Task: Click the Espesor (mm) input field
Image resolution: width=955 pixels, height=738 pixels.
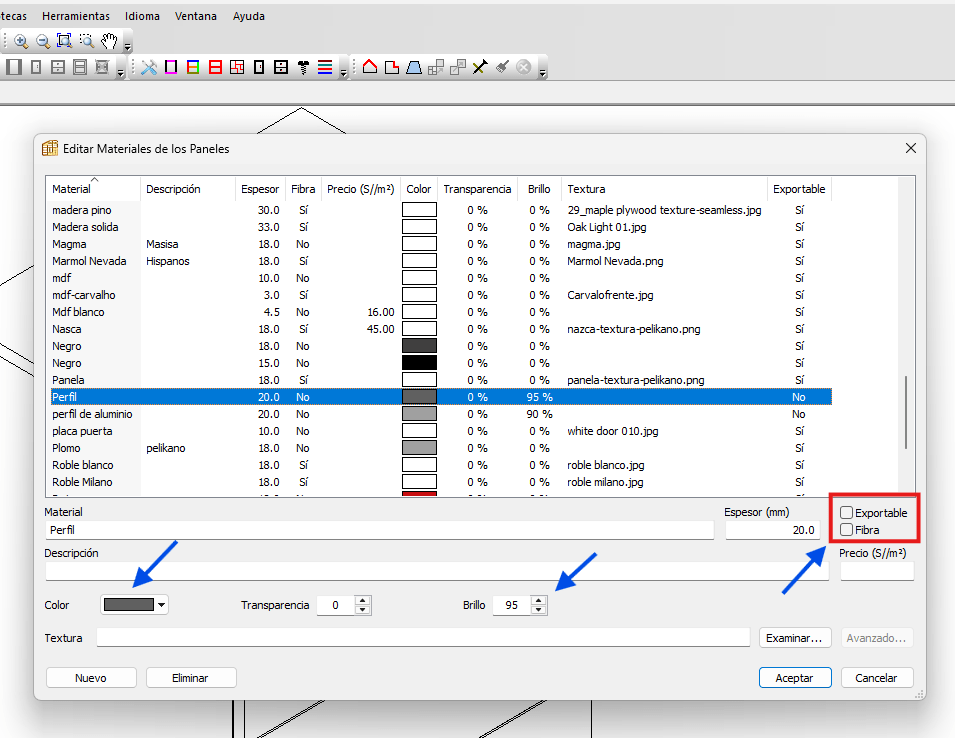Action: [x=771, y=530]
